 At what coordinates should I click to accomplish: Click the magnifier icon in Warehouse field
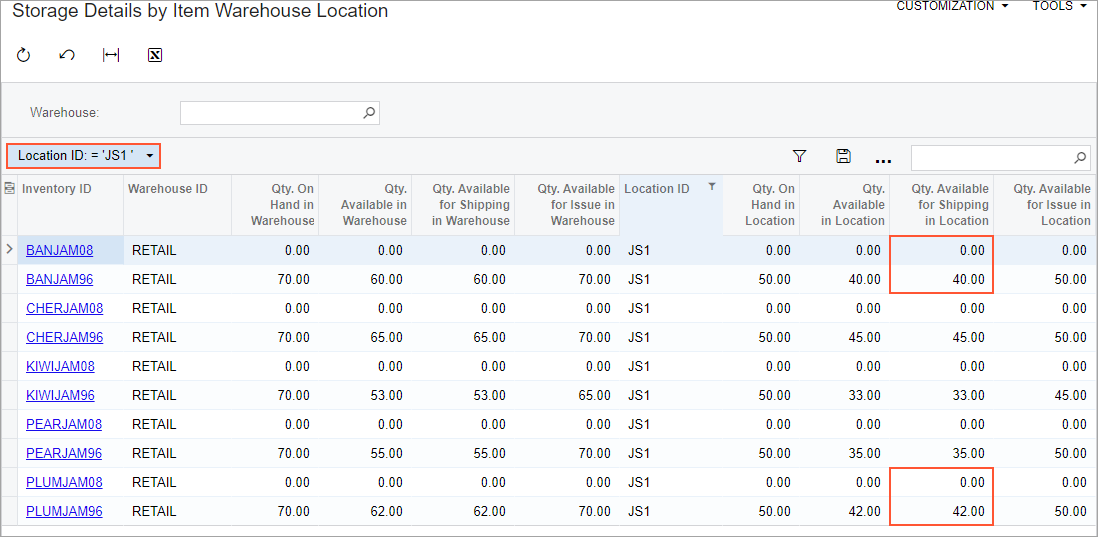tap(369, 113)
